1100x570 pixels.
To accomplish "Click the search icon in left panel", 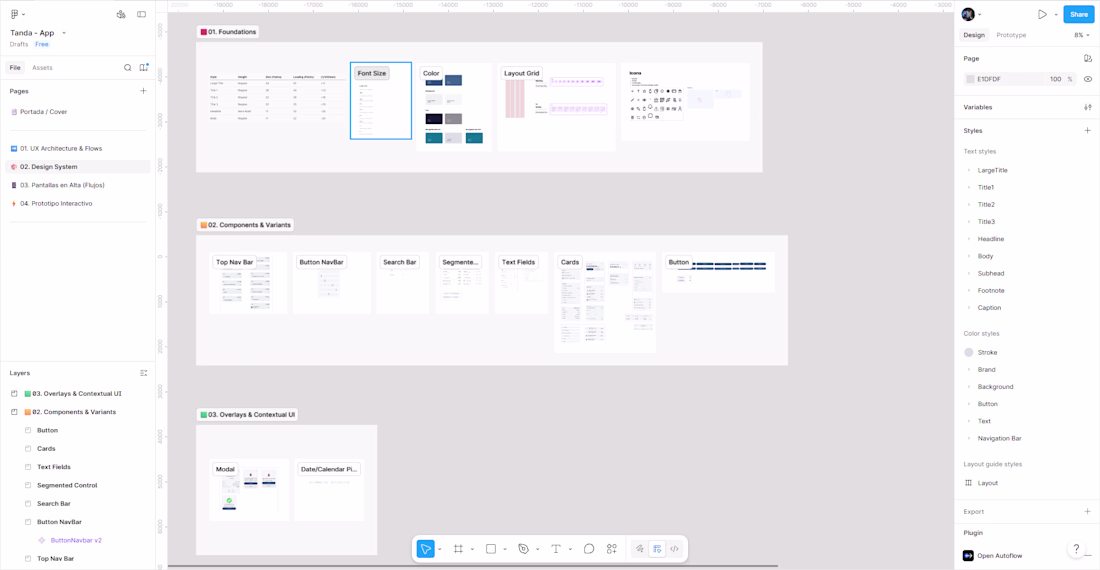I will coord(128,68).
